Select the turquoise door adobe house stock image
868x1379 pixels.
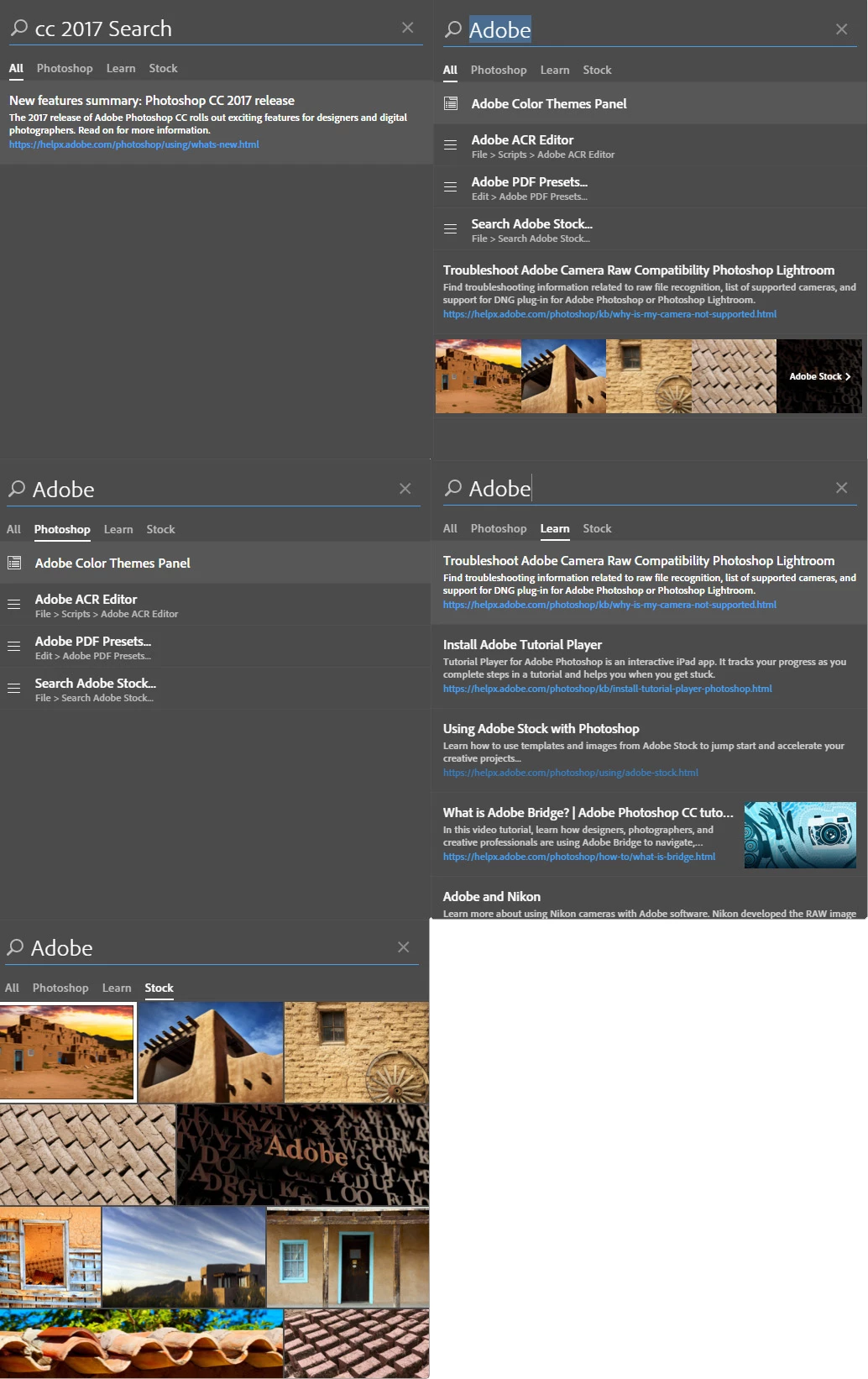coord(348,1256)
